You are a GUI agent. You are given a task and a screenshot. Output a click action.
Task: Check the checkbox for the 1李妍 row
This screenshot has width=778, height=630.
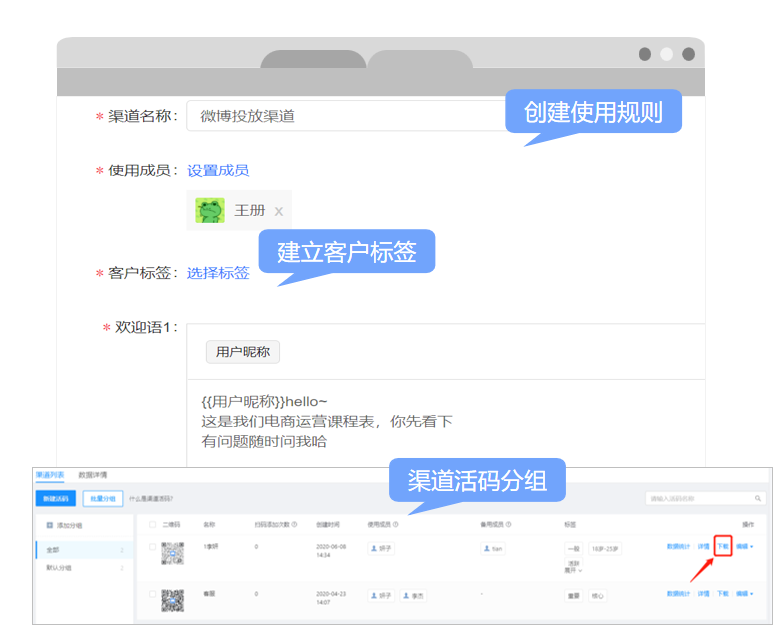pyautogui.click(x=152, y=547)
